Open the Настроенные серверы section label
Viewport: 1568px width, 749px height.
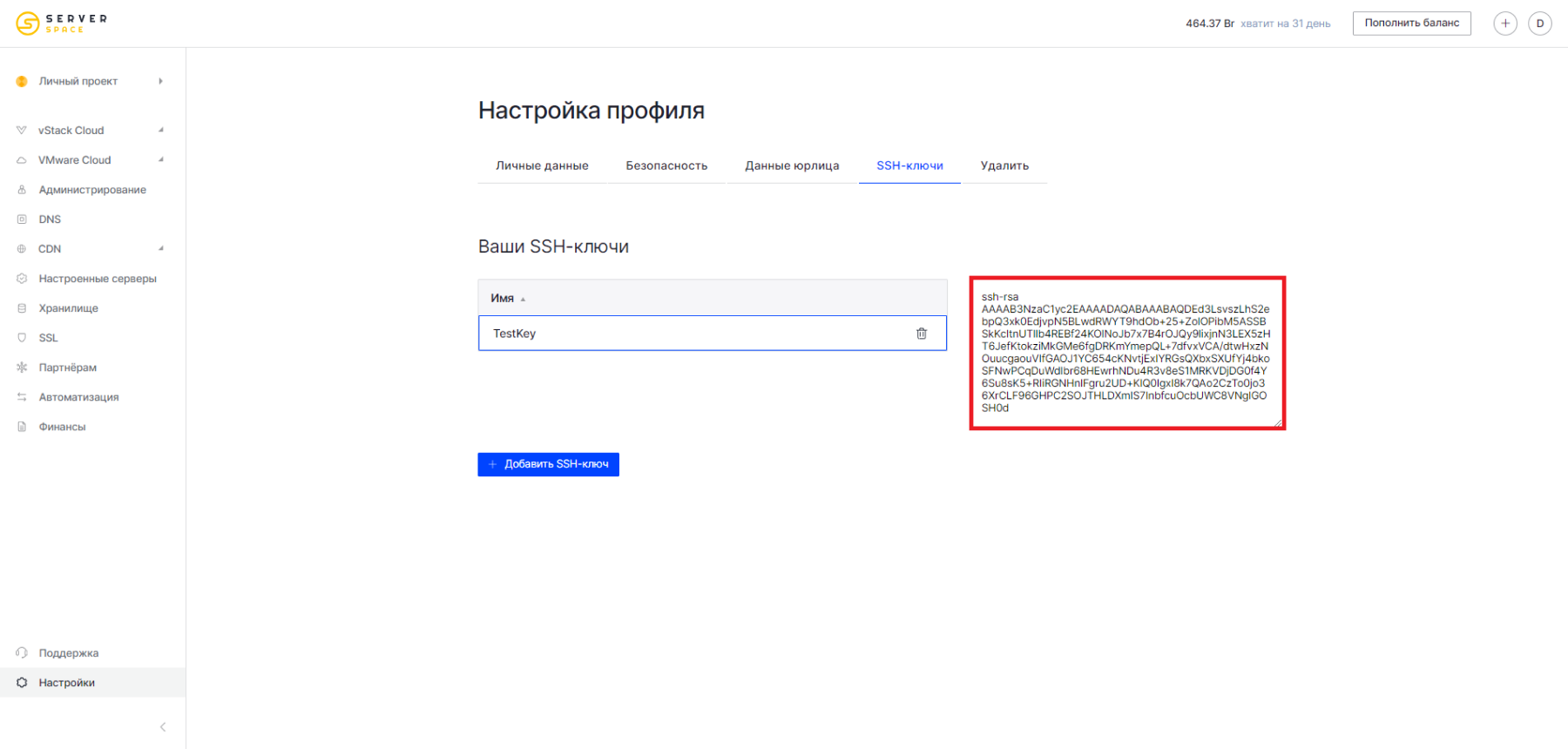click(98, 279)
